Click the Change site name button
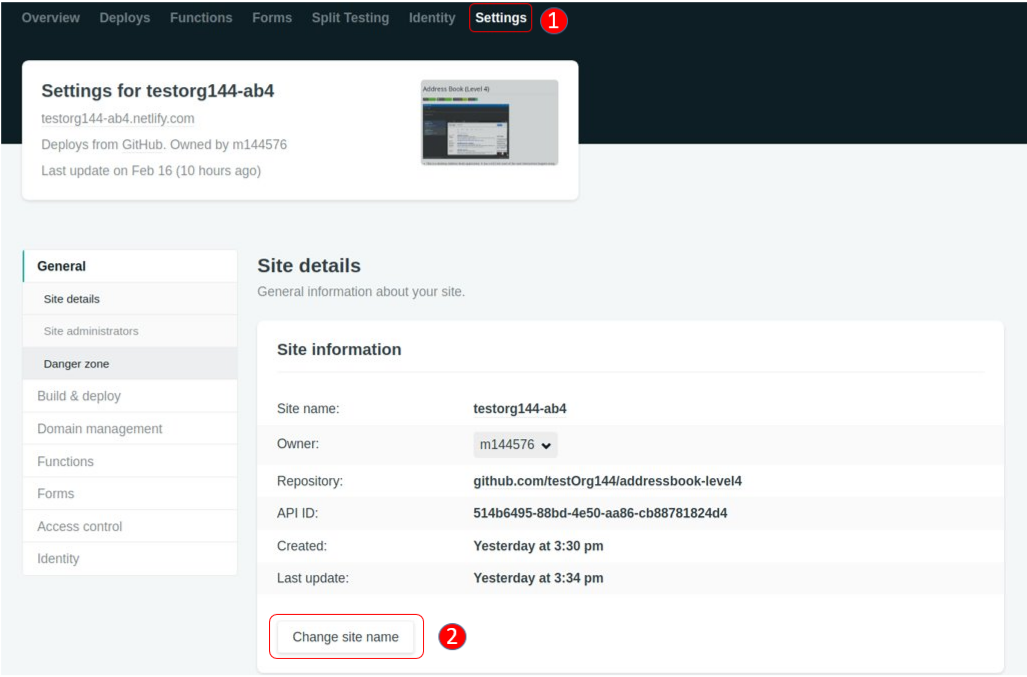 (345, 636)
